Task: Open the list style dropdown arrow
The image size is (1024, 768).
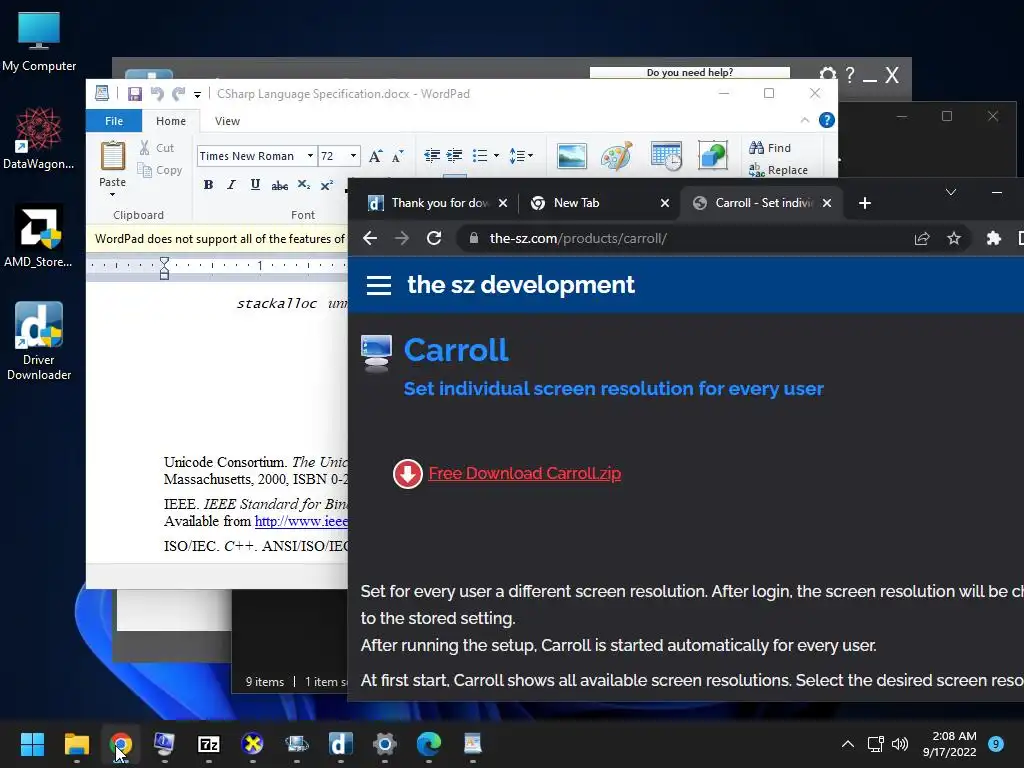Action: point(496,155)
